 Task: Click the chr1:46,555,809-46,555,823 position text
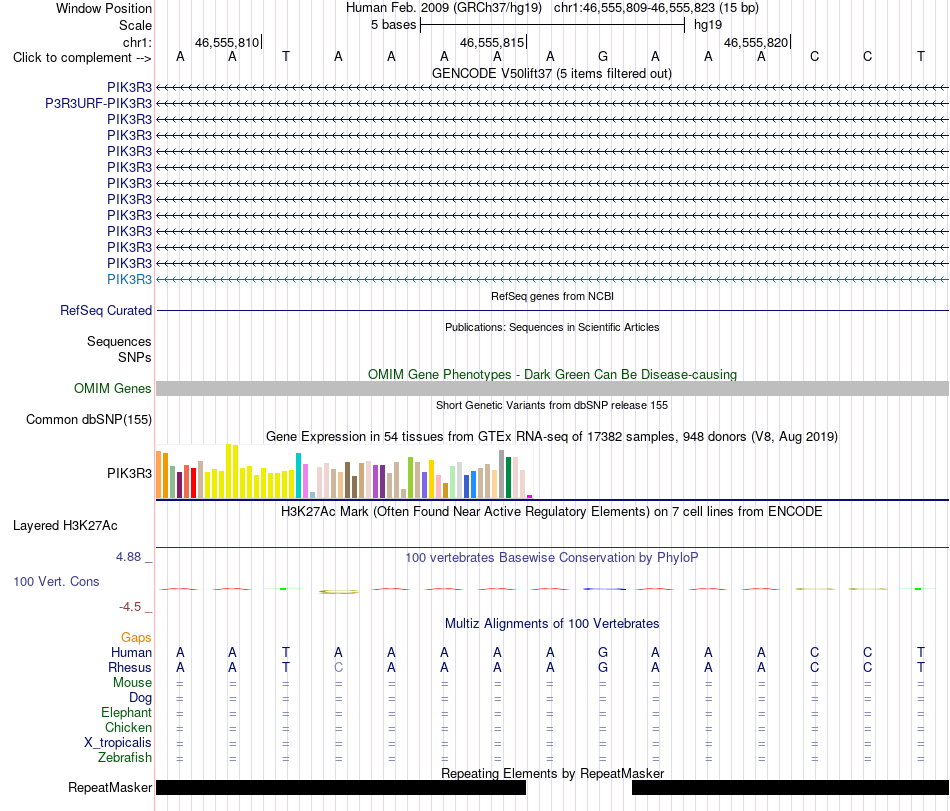pyautogui.click(x=656, y=8)
